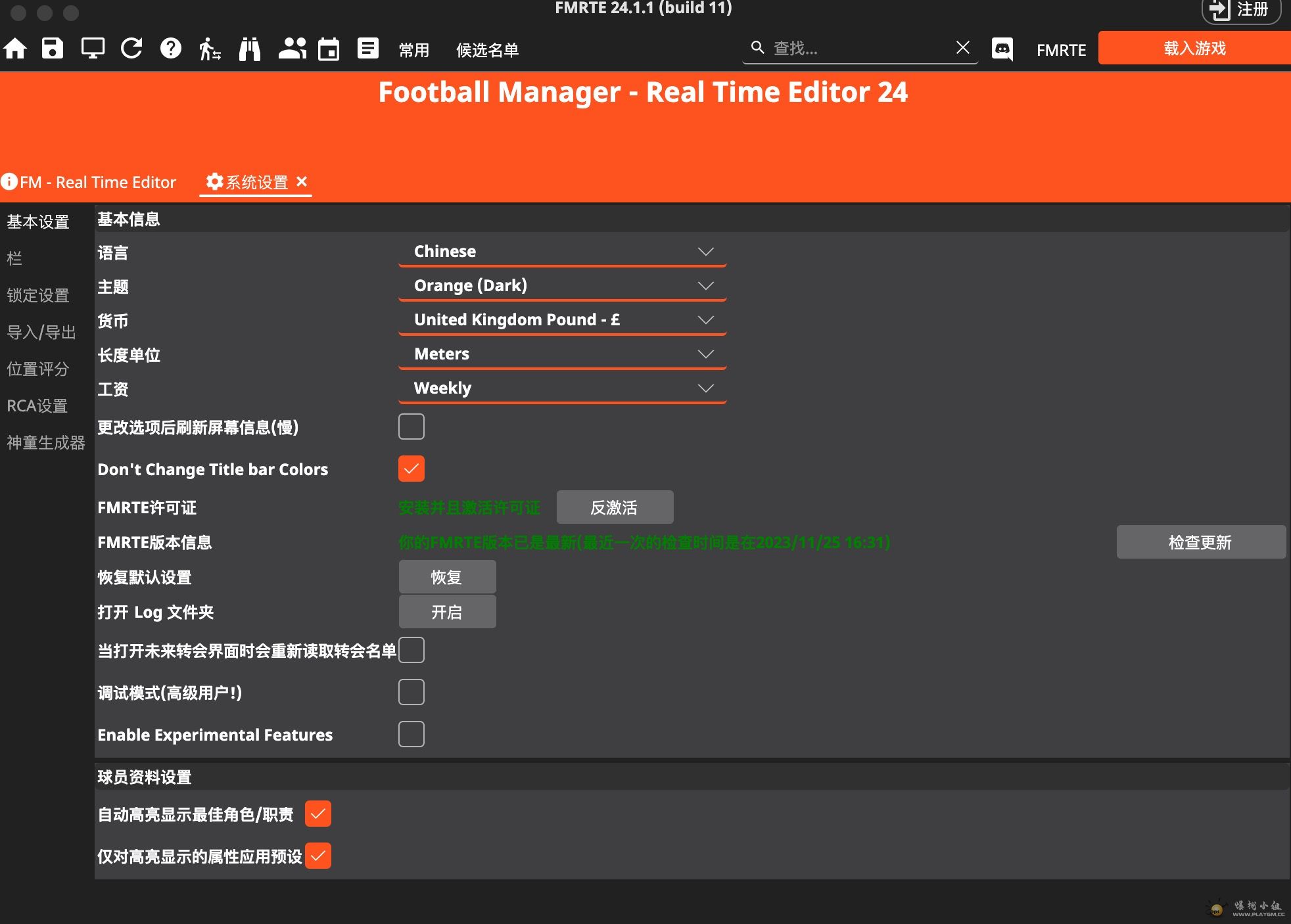Screen dimensions: 1291x924
Task: Click the 载入游戏 button
Action: coord(1194,48)
